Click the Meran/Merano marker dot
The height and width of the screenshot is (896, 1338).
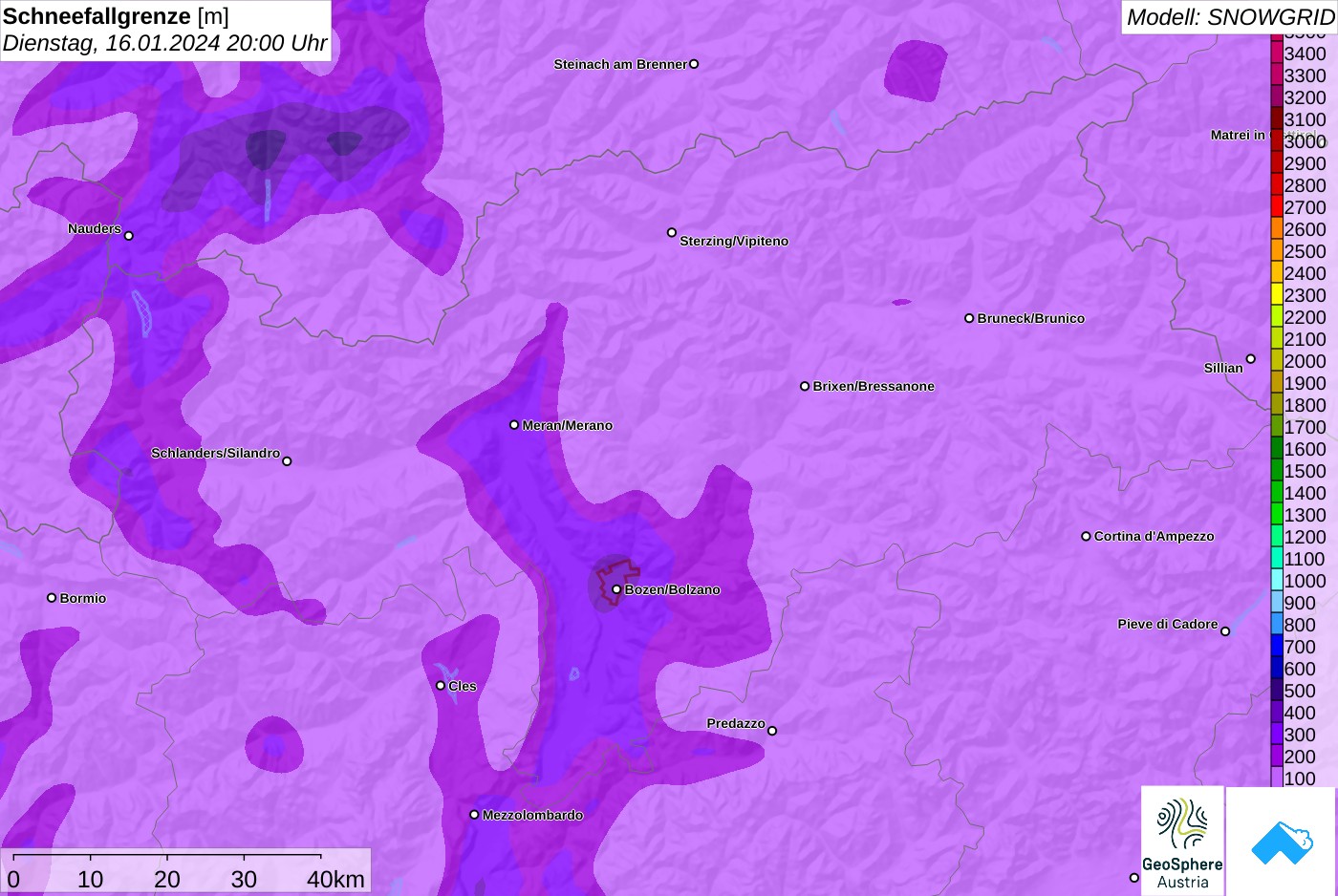(514, 425)
